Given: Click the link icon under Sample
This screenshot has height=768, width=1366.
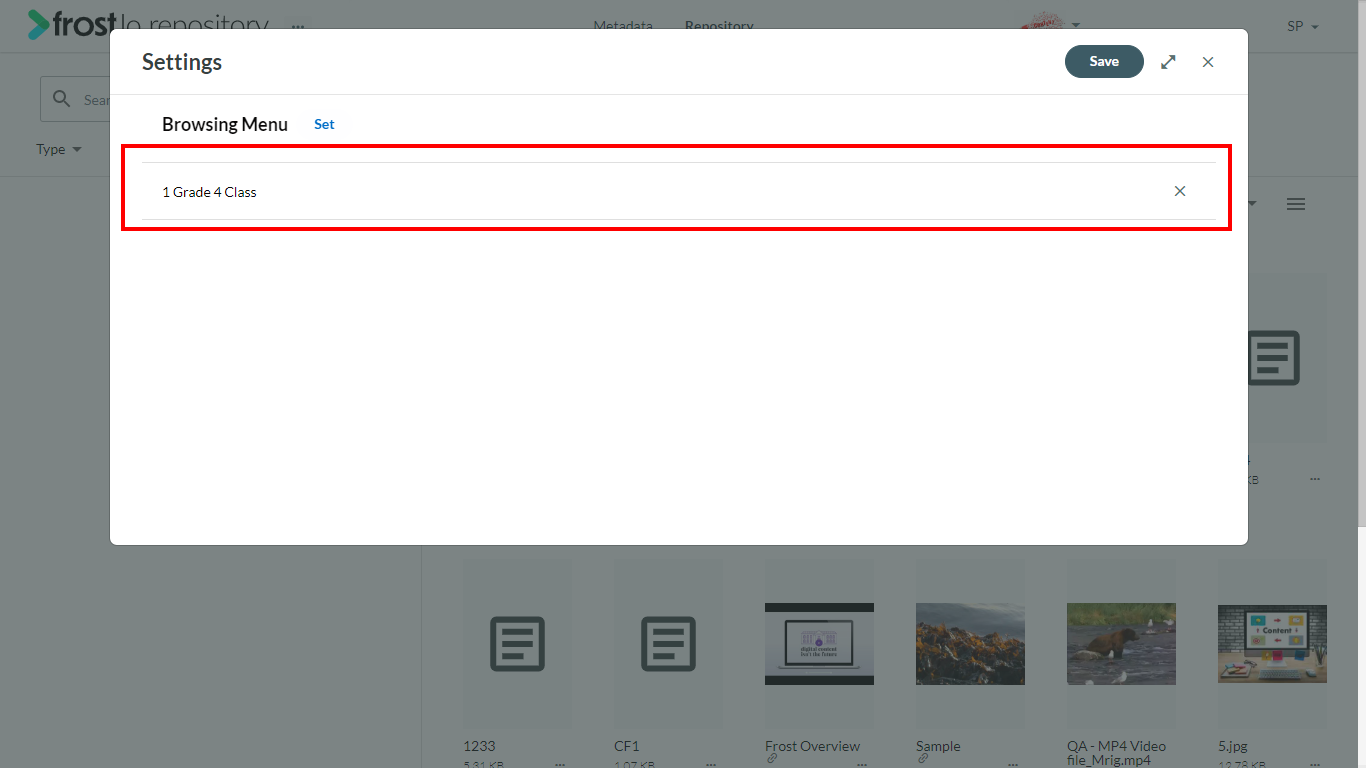Looking at the screenshot, I should 922,759.
